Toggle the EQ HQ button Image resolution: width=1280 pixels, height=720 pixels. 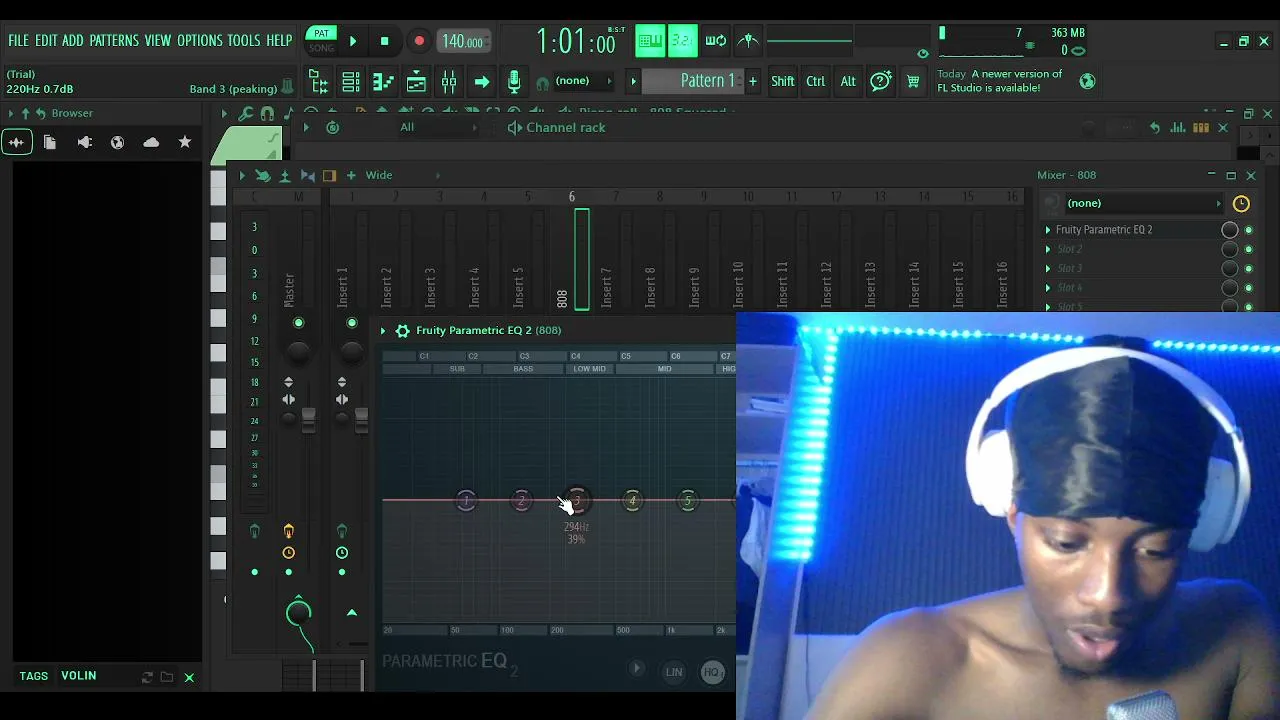[x=712, y=672]
